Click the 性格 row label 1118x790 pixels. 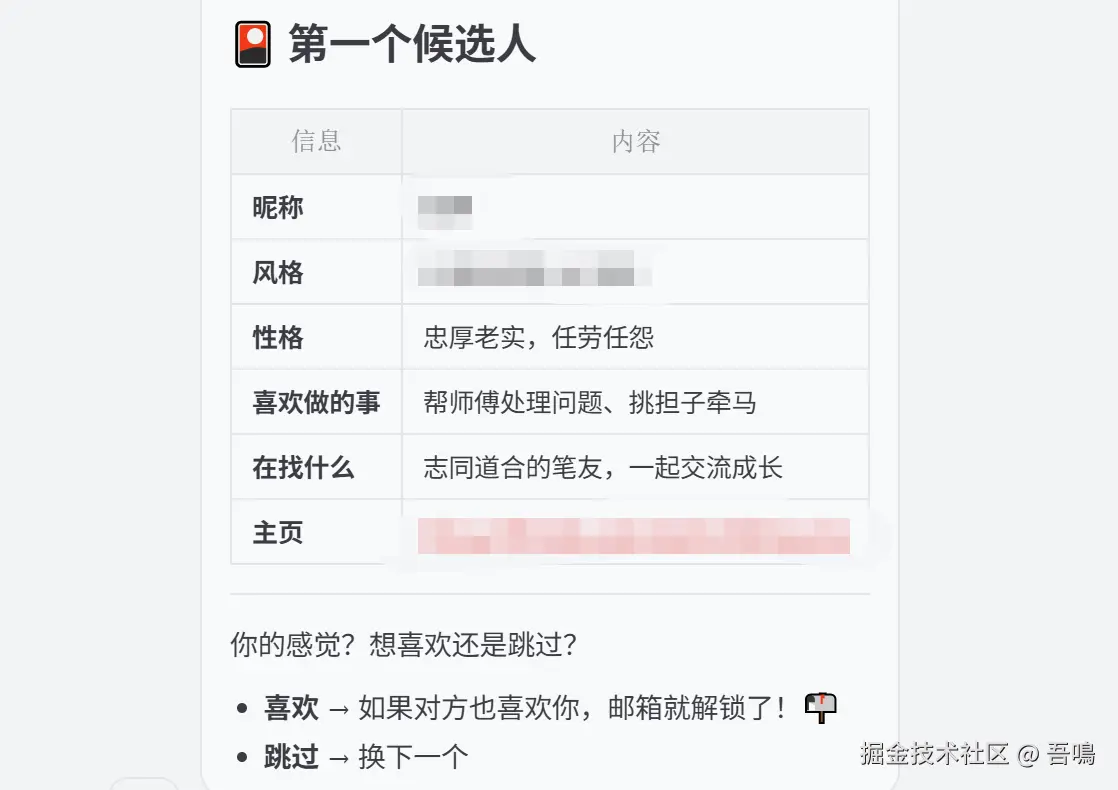278,337
